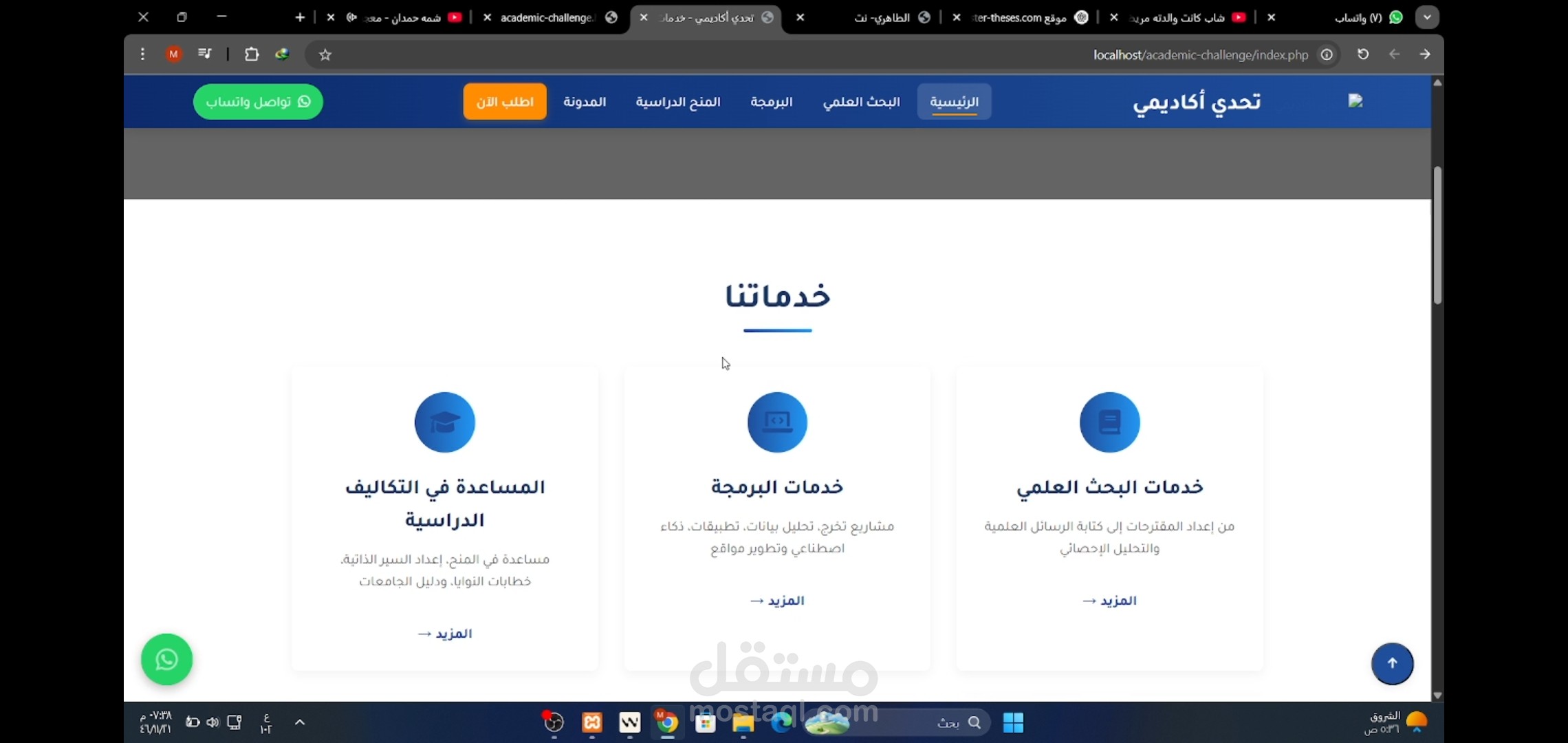Open الرئيسية in the navigation bar
Image resolution: width=1568 pixels, height=743 pixels.
pos(954,102)
